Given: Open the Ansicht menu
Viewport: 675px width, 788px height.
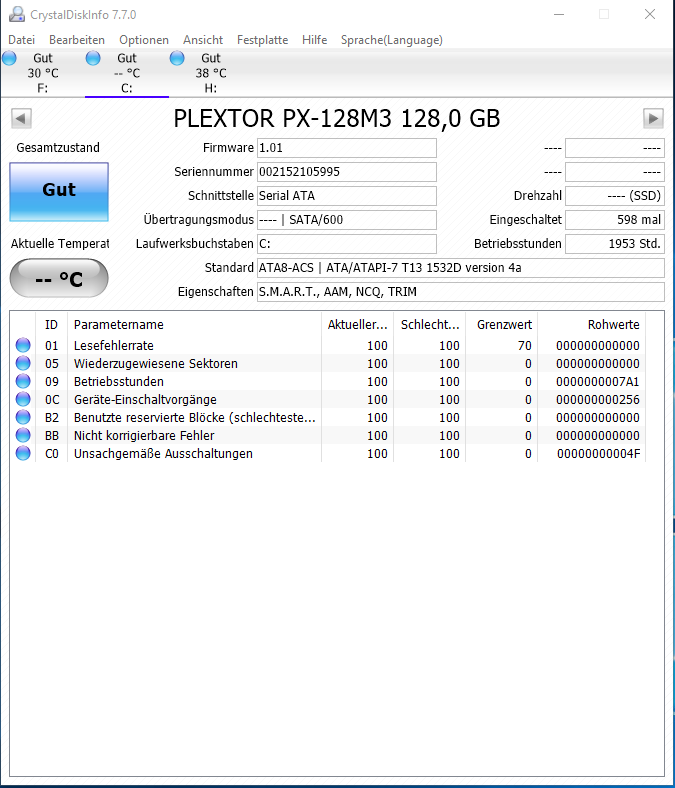Looking at the screenshot, I should pyautogui.click(x=203, y=40).
